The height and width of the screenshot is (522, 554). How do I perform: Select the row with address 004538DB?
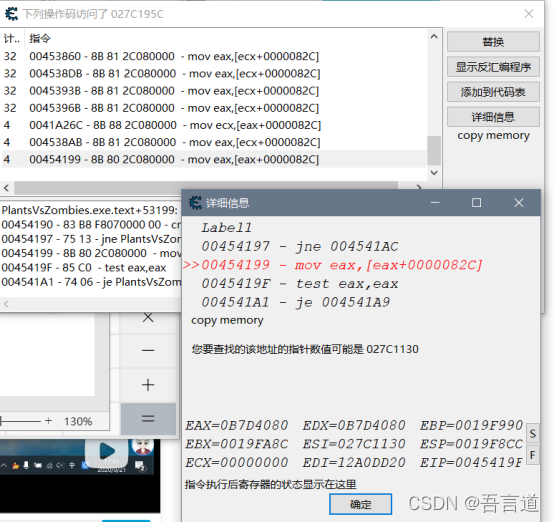pyautogui.click(x=214, y=74)
